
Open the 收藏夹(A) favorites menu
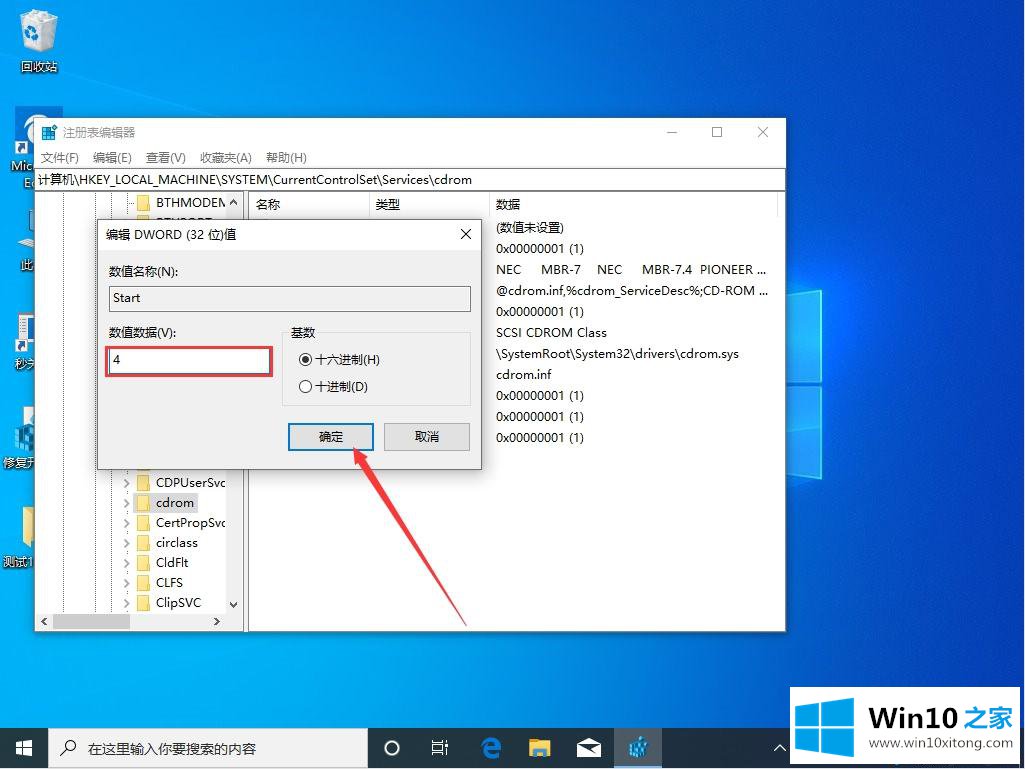coord(225,158)
